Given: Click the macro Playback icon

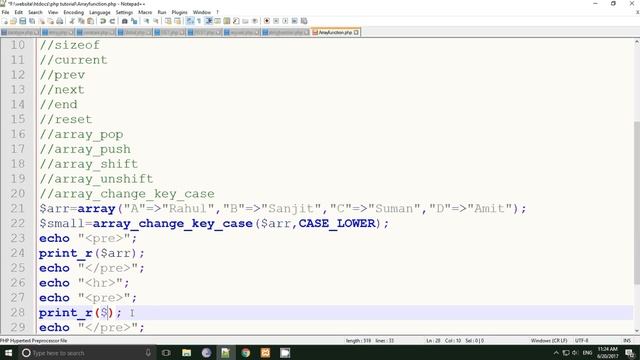Looking at the screenshot, I should click(285, 21).
